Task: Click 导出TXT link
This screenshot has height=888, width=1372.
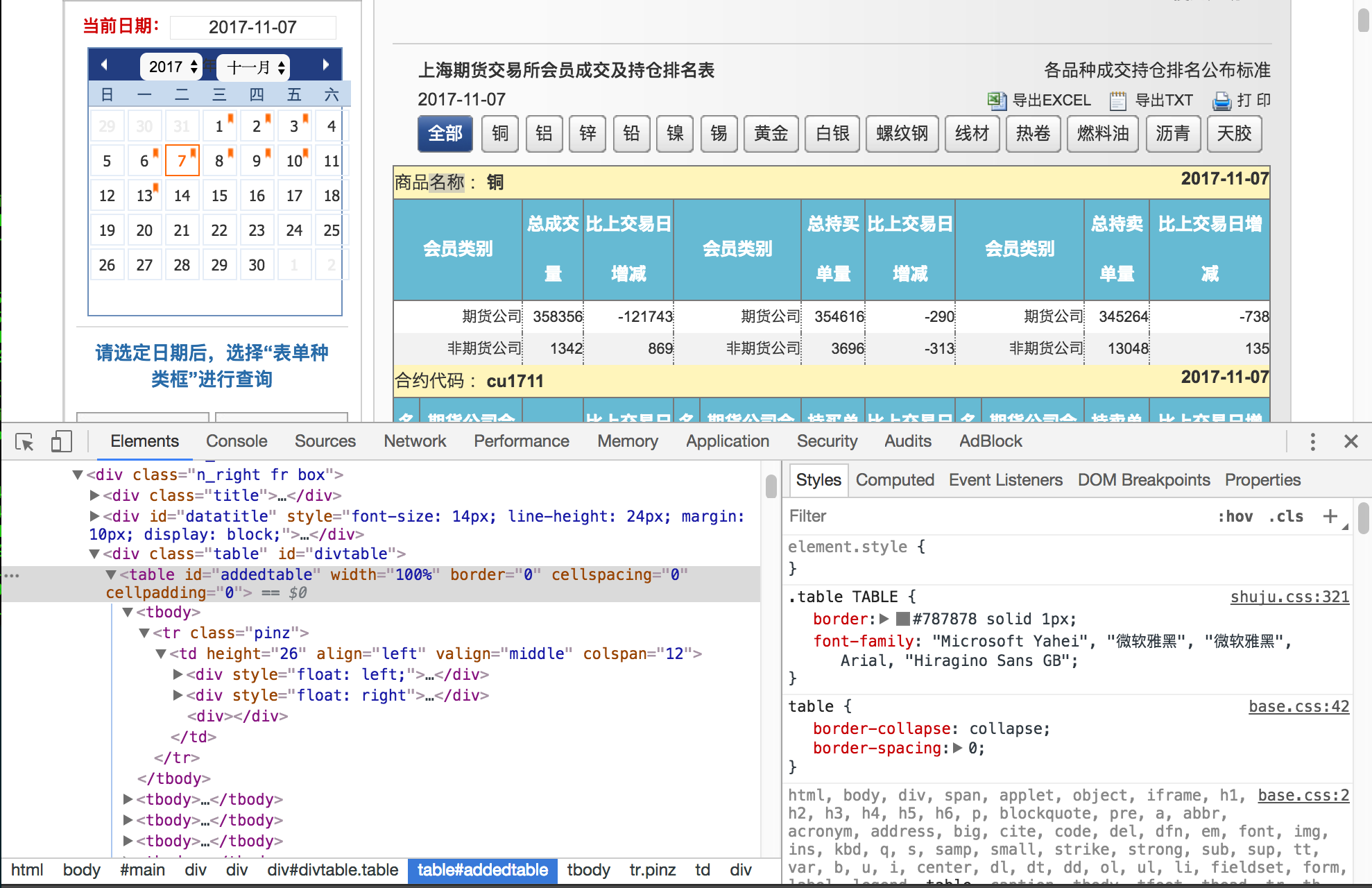Action: click(1164, 101)
